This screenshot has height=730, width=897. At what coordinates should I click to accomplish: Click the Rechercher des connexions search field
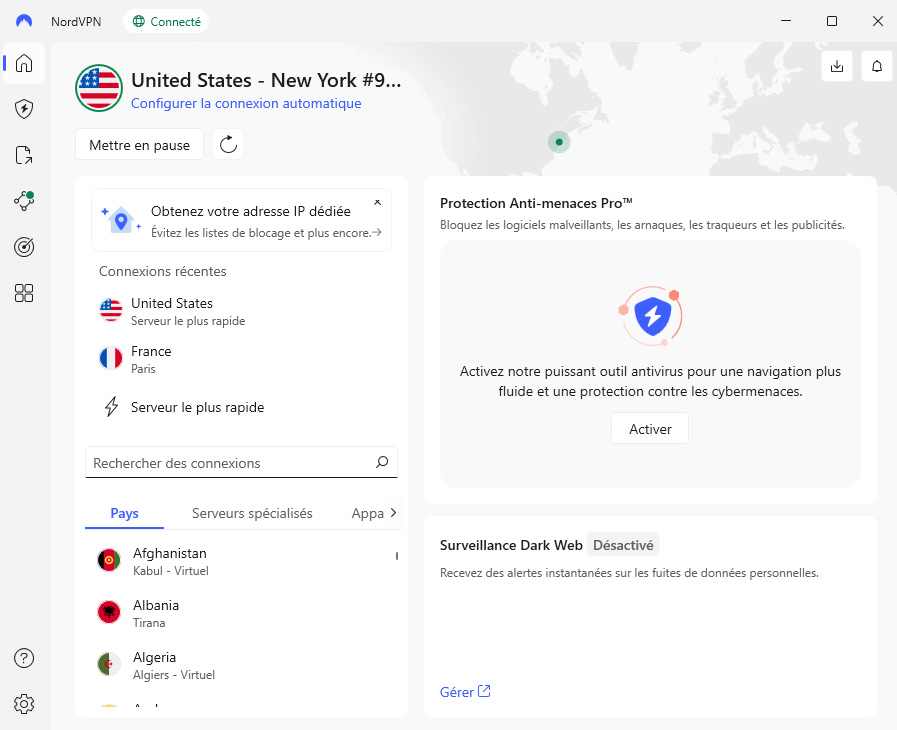(230, 463)
